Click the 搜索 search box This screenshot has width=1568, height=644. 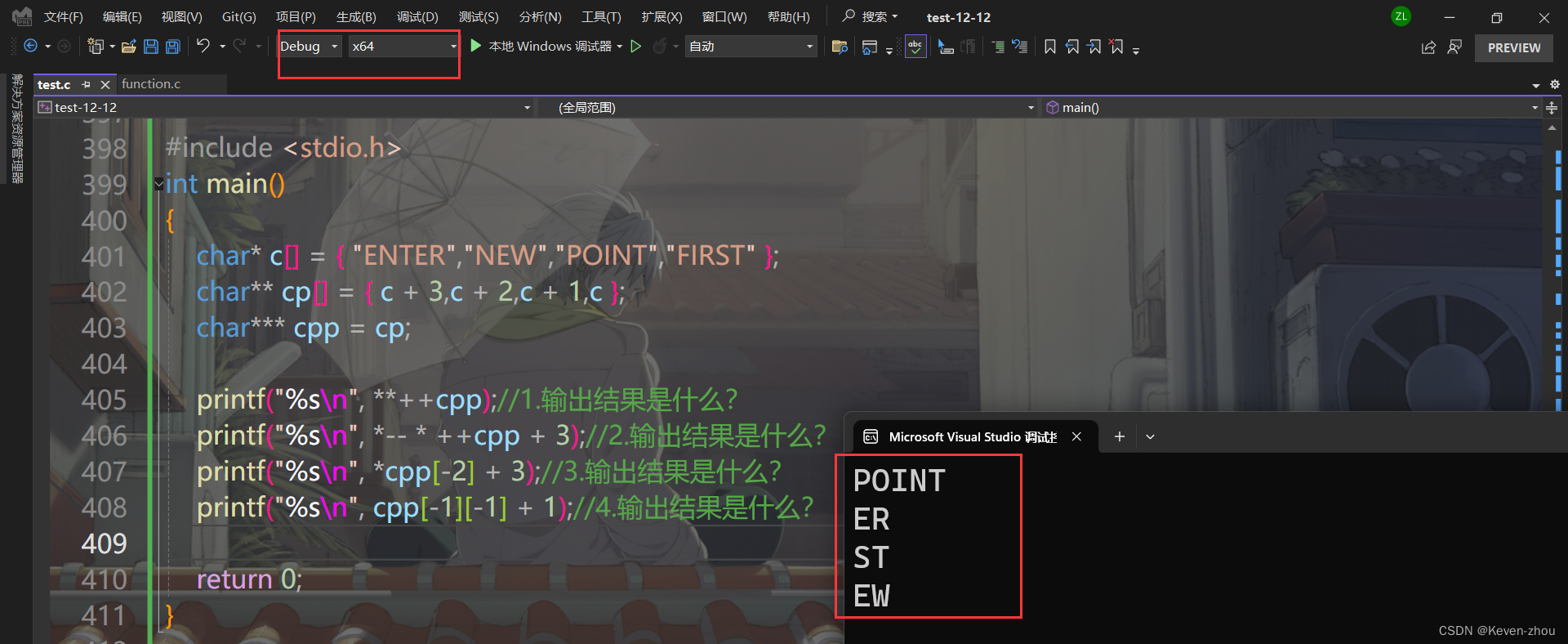(871, 16)
